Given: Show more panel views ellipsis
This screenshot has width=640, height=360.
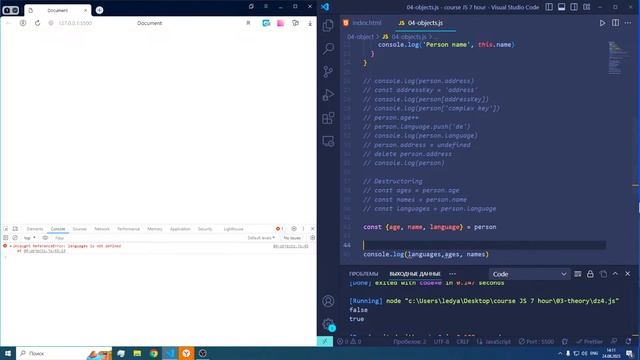Looking at the screenshot, I should (453, 274).
